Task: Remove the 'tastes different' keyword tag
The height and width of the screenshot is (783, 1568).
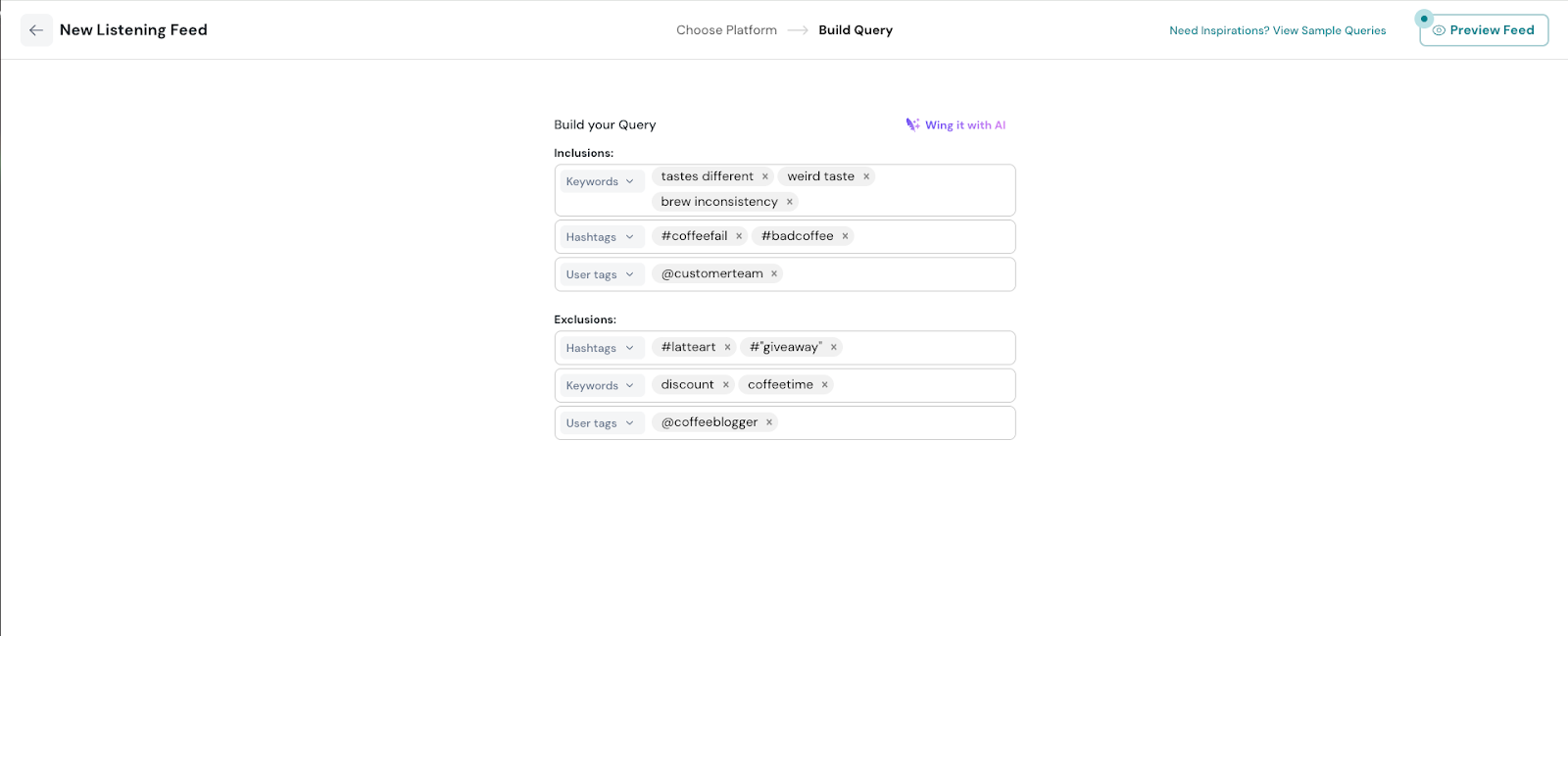Action: 765,177
